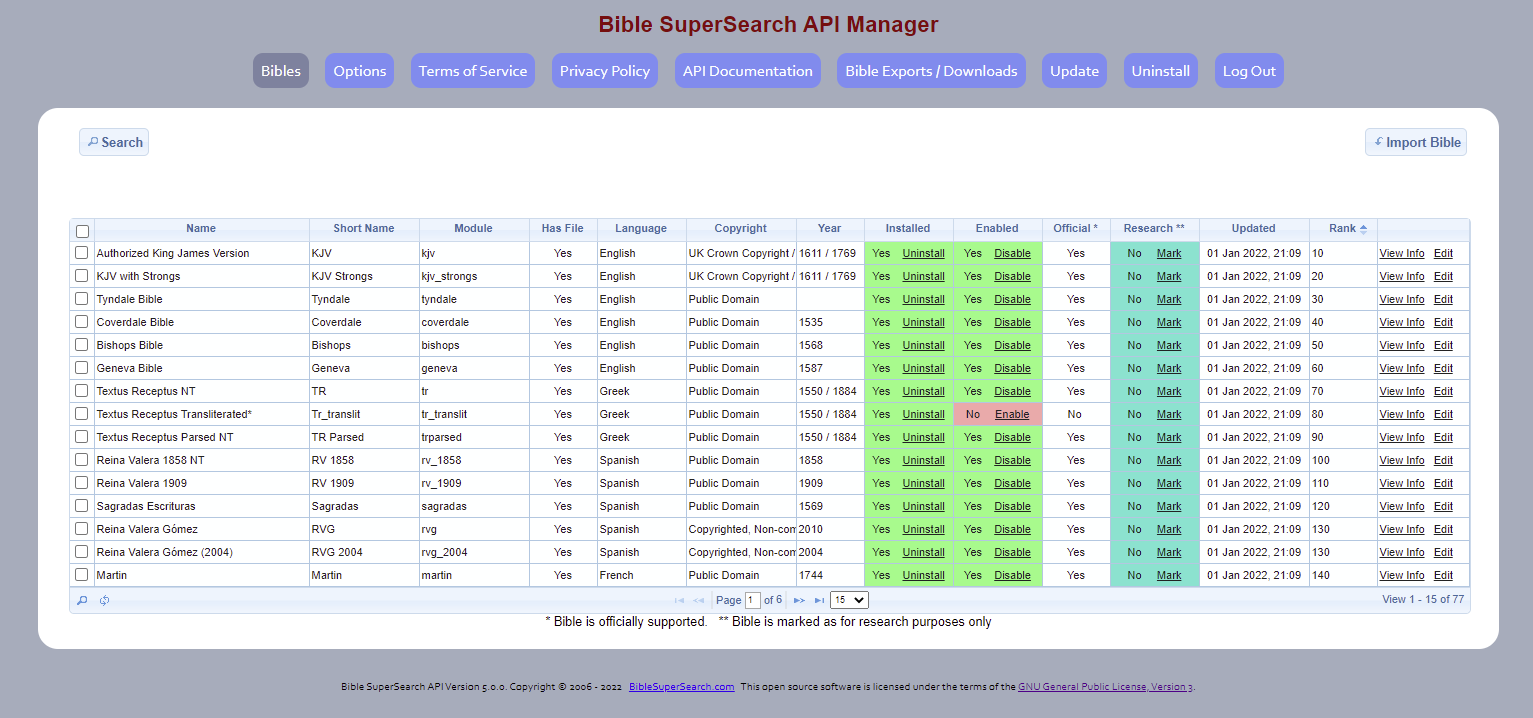
Task: Check the Authorized King James Version row
Action: click(82, 253)
